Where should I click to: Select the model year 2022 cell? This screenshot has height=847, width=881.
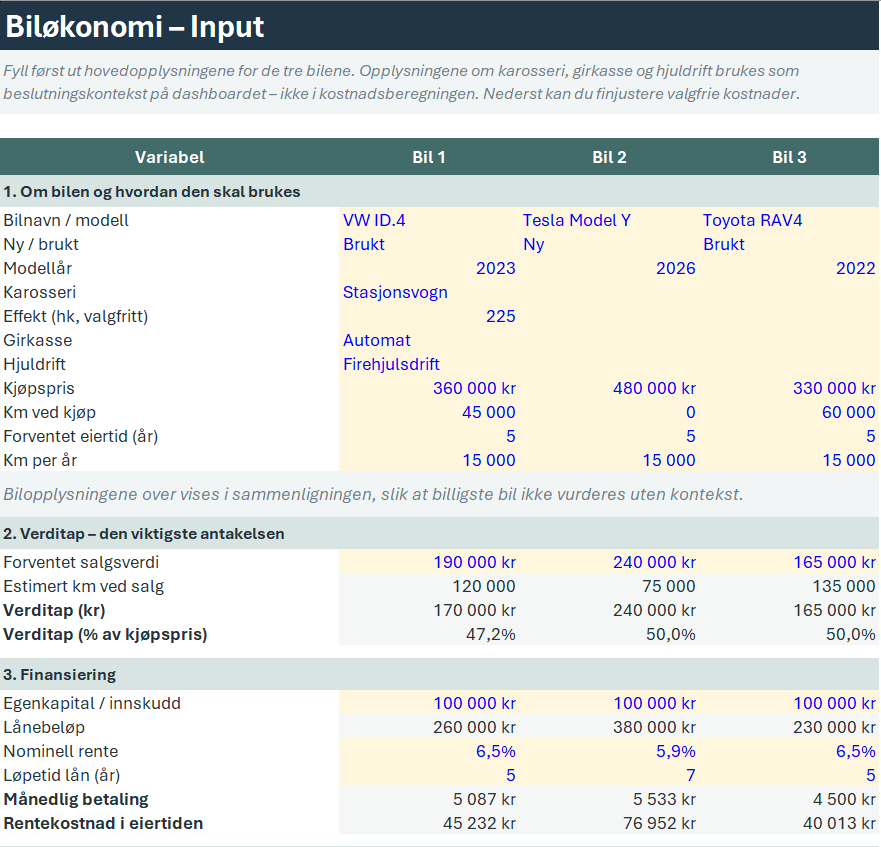789,268
